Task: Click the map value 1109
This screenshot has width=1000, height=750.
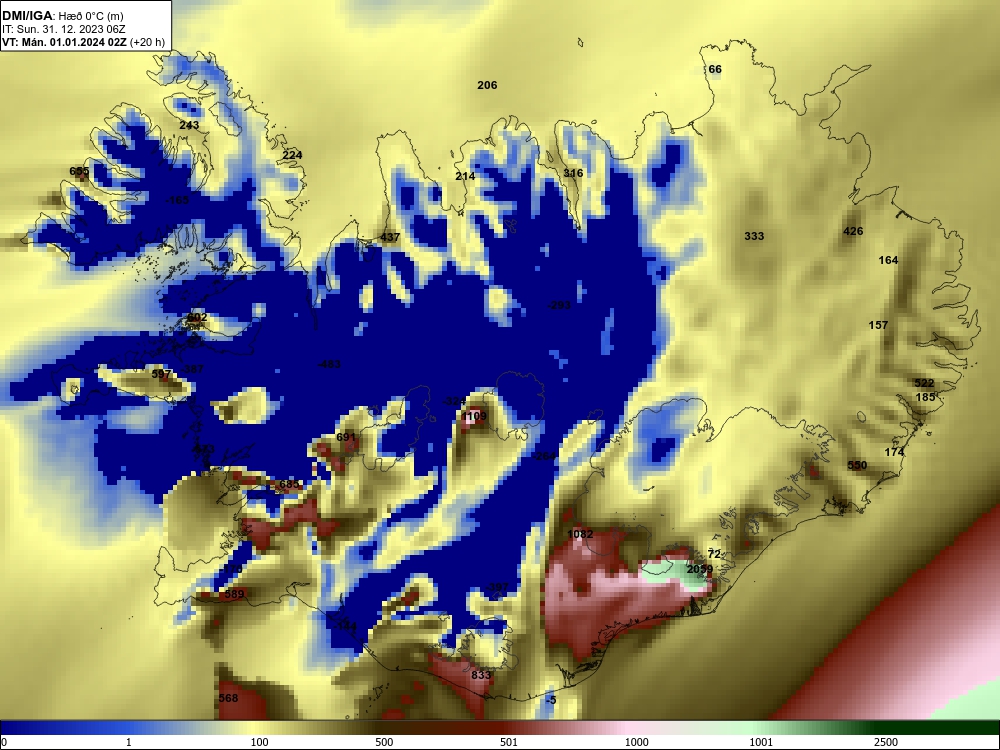Action: [x=474, y=416]
